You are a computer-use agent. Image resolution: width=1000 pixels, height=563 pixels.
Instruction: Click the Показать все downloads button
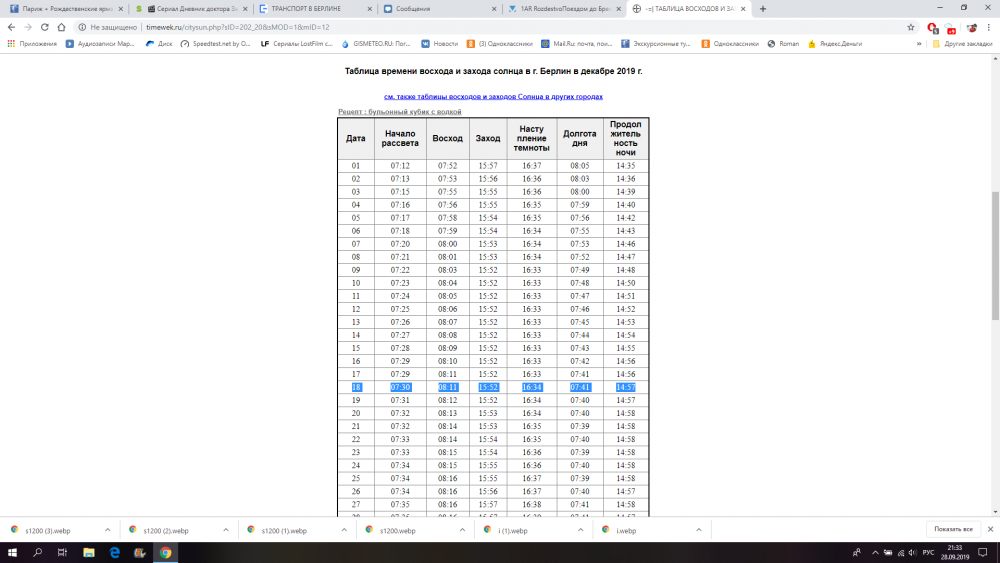[x=953, y=529]
